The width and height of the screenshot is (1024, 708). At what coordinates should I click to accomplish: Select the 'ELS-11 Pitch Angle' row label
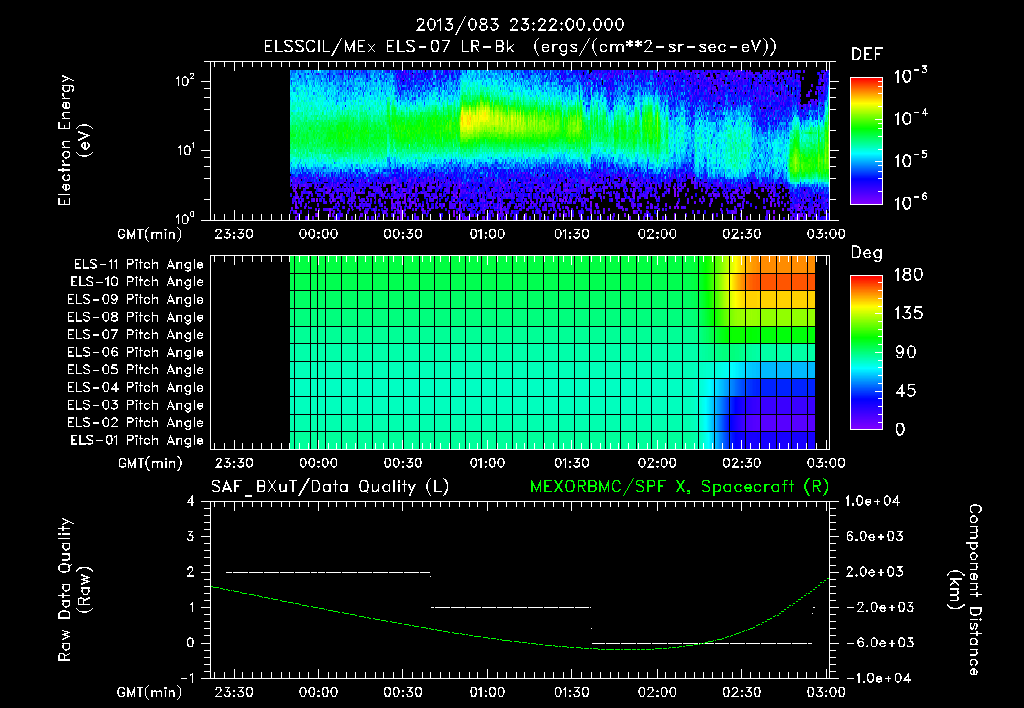138,265
